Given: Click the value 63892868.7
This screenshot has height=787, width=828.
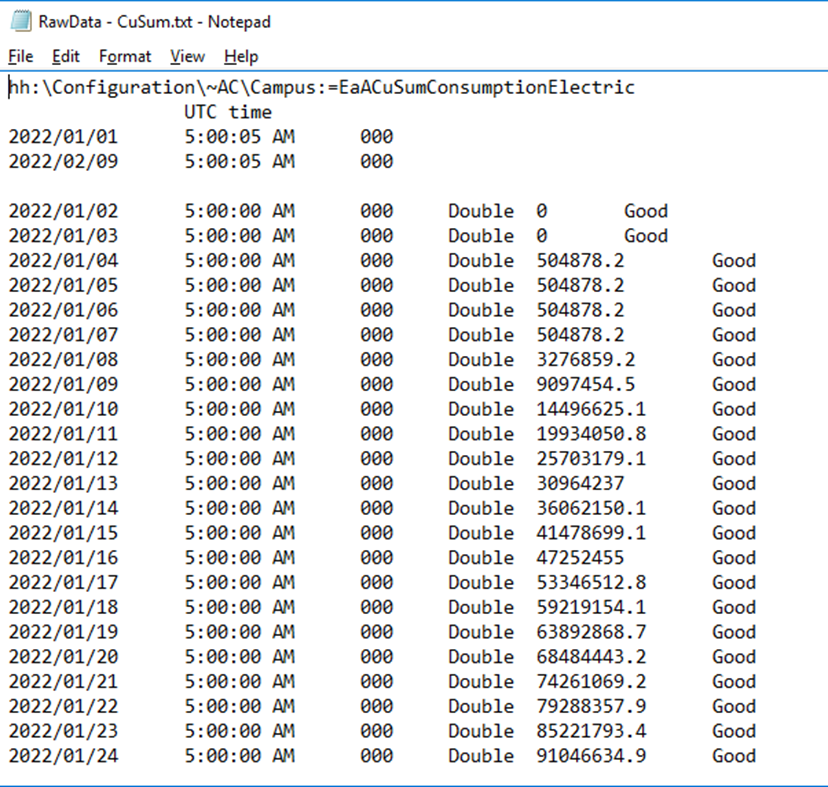Looking at the screenshot, I should pos(591,633).
